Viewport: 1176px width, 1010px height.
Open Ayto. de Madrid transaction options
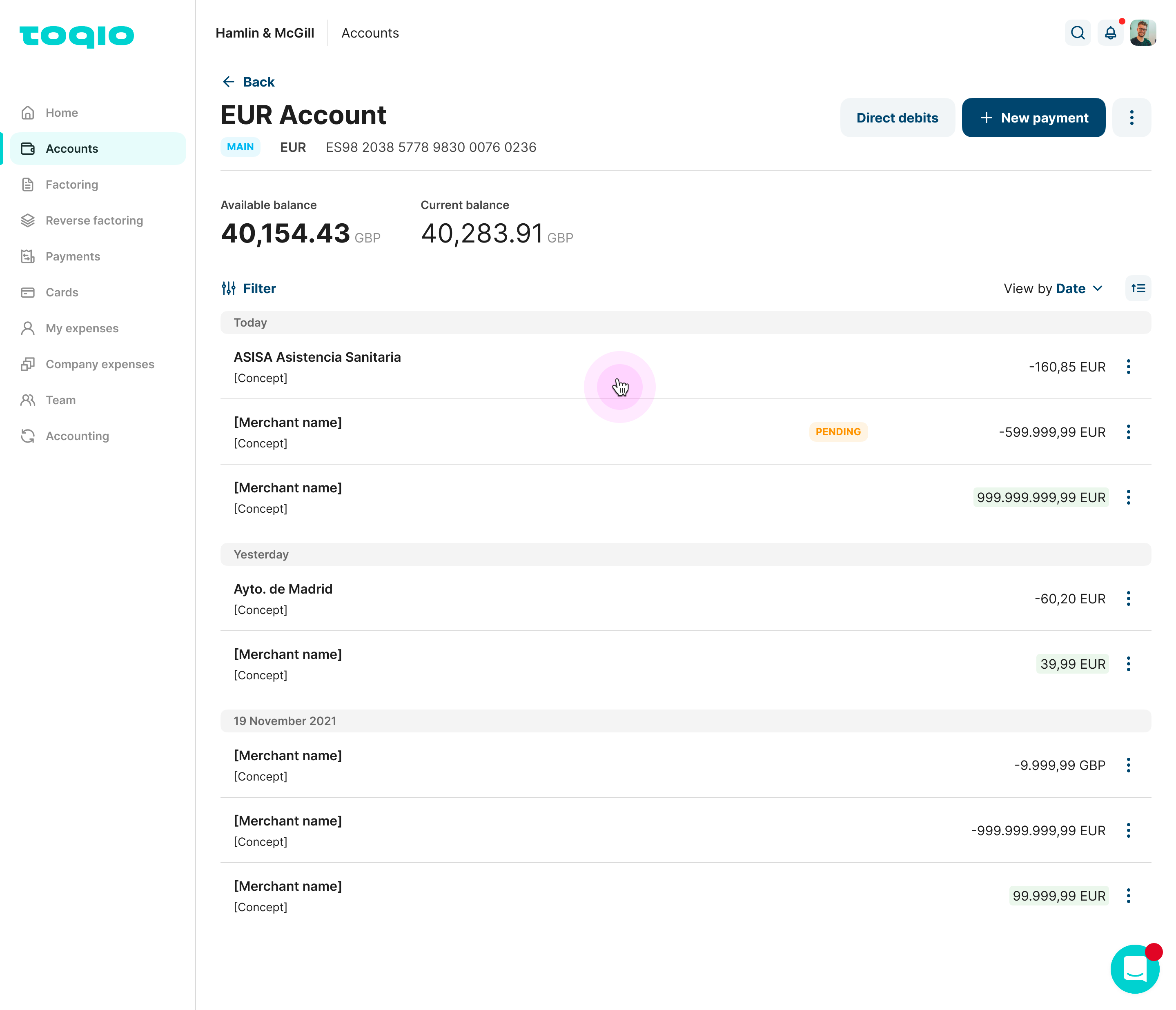pos(1128,598)
